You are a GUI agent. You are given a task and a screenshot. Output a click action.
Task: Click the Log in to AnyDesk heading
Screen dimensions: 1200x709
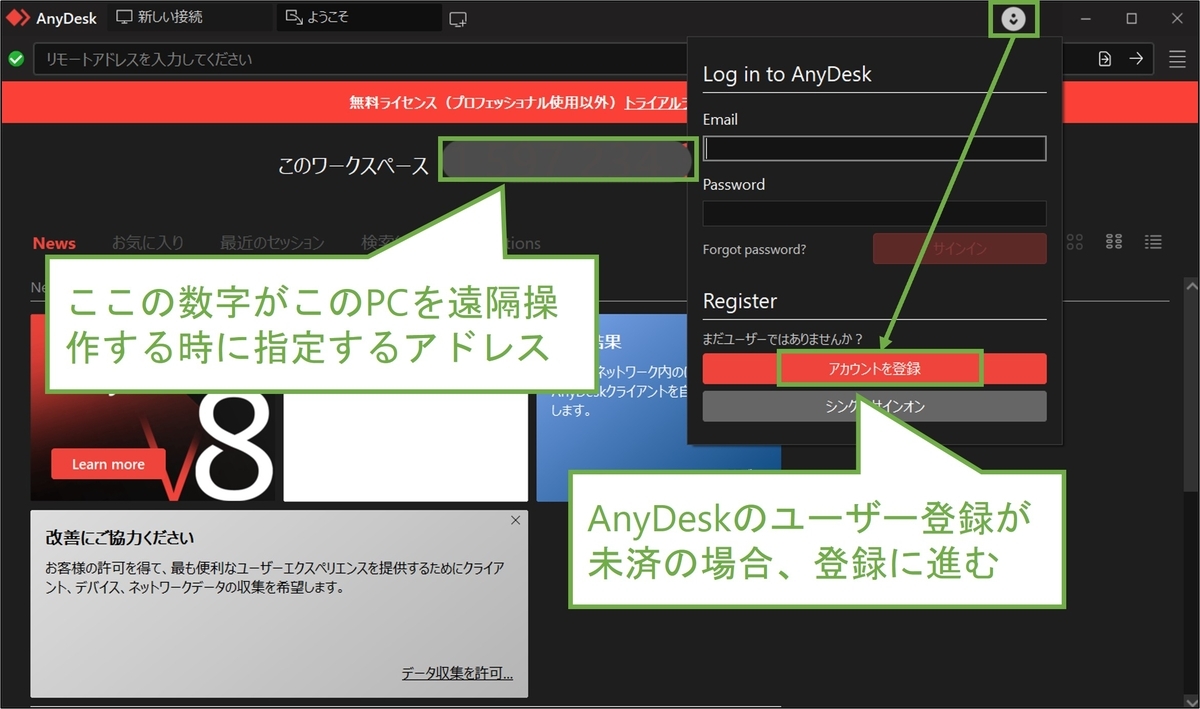tap(787, 74)
